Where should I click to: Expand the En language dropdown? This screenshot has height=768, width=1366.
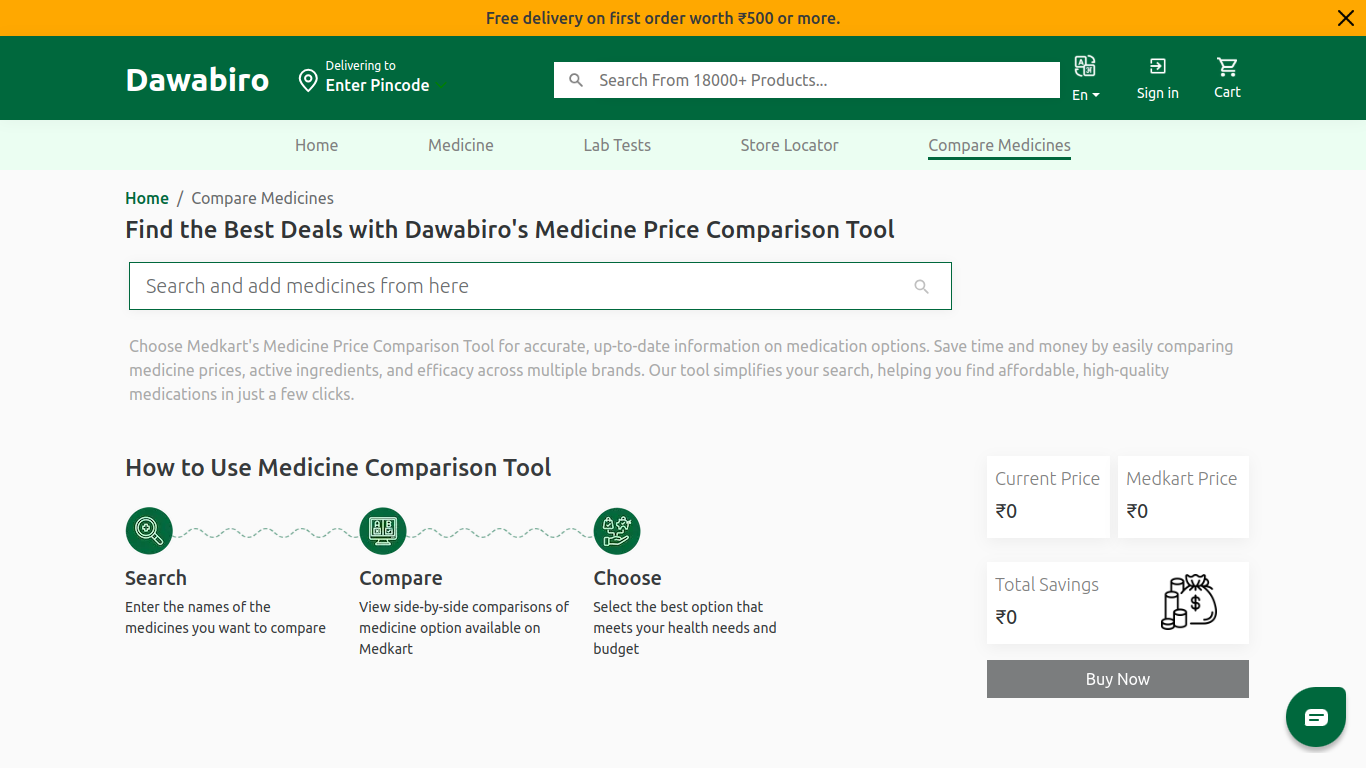(1086, 95)
